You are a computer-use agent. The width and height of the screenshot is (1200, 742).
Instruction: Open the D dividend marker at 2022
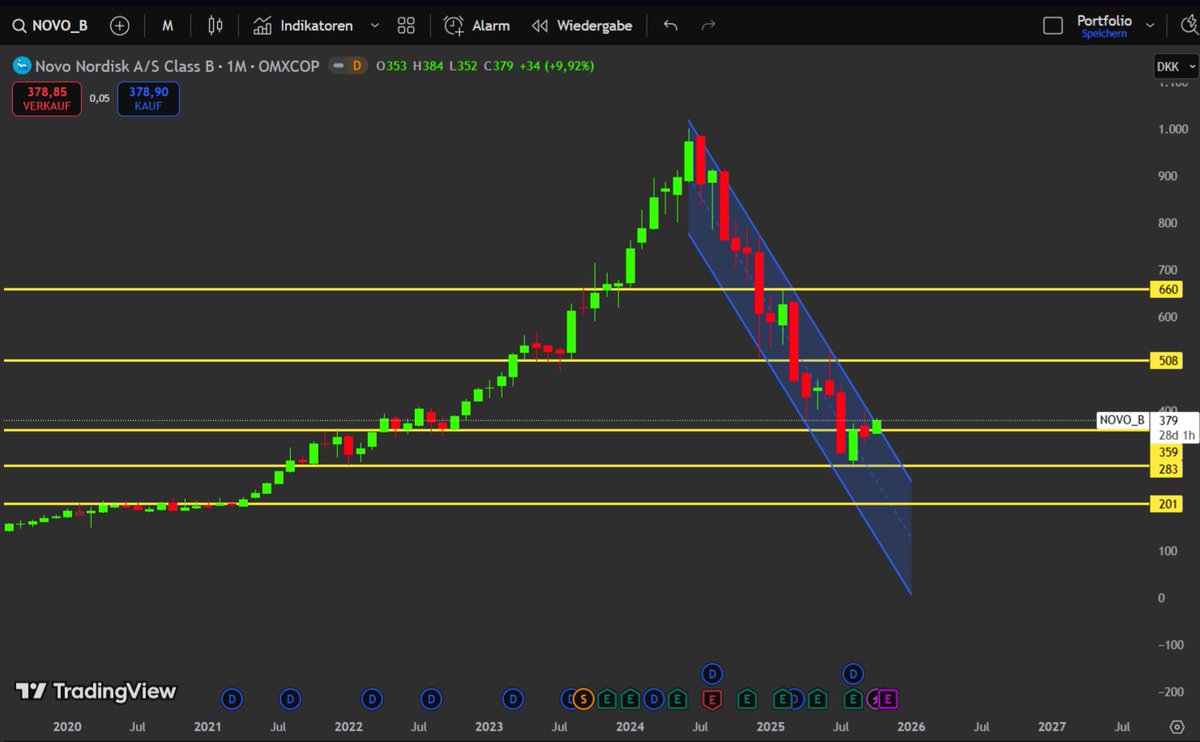click(372, 698)
